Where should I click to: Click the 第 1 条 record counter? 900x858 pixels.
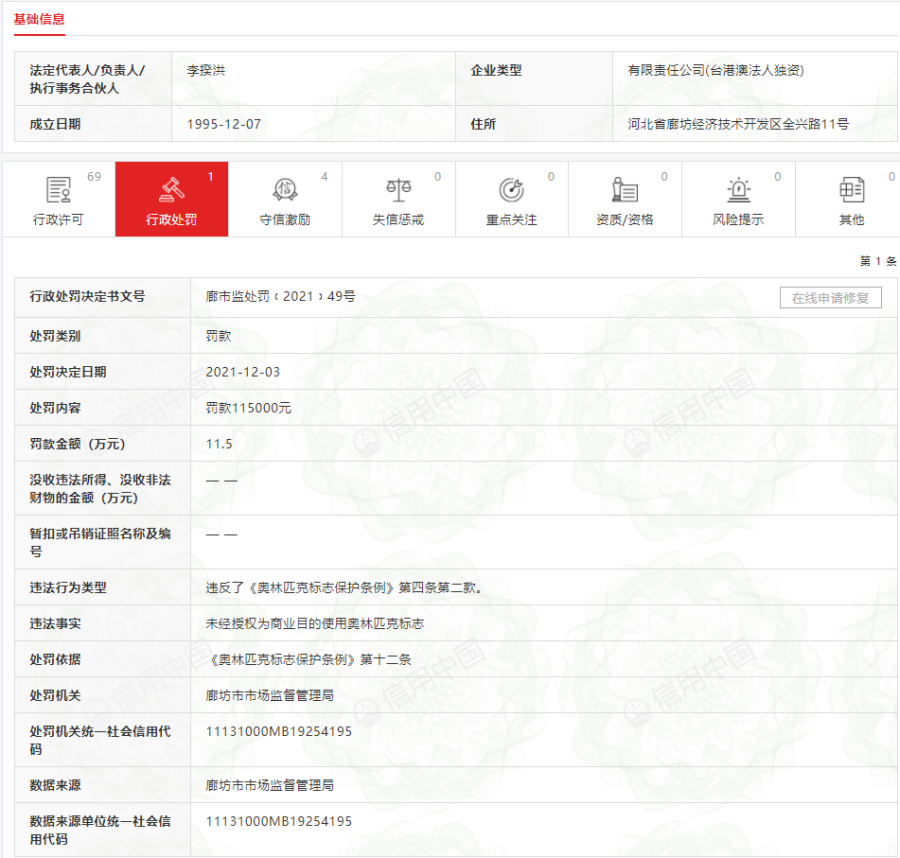878,261
